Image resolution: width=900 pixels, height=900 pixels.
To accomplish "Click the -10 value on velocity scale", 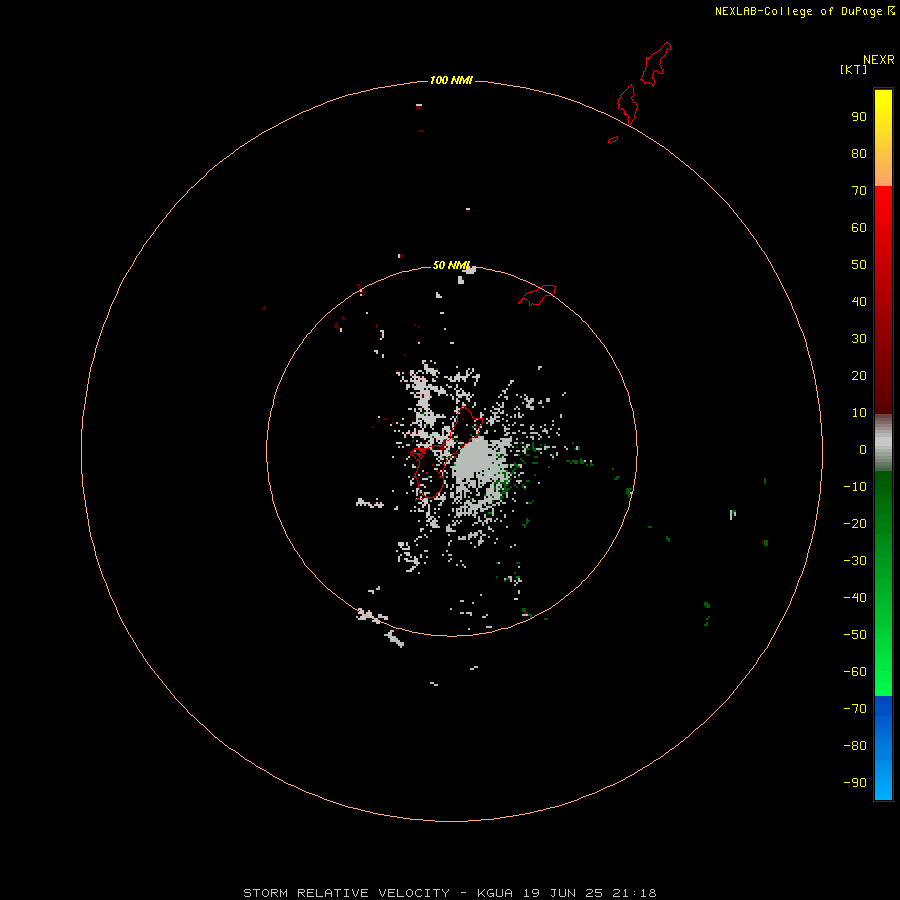I will 855,487.
